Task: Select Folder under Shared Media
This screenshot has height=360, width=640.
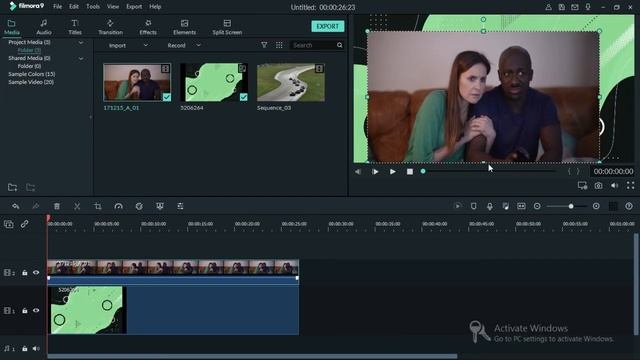Action: (x=29, y=66)
